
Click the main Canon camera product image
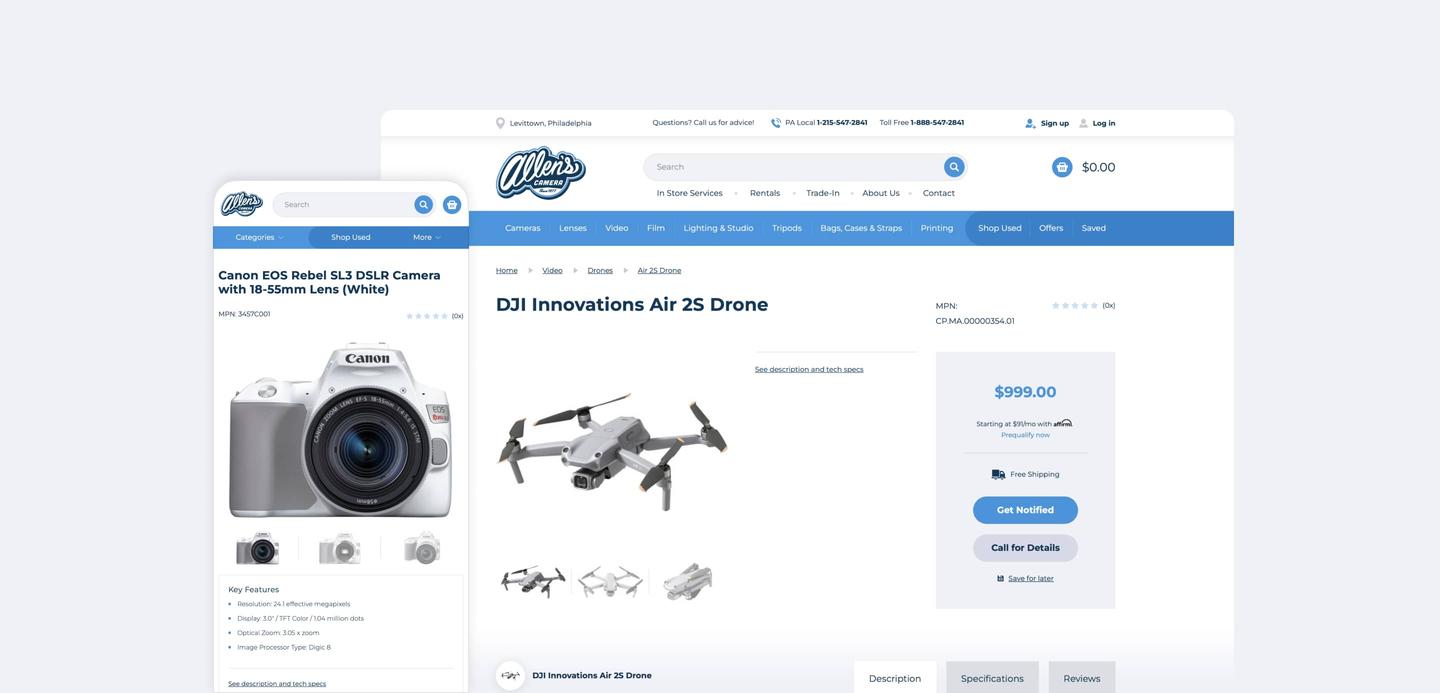[341, 430]
